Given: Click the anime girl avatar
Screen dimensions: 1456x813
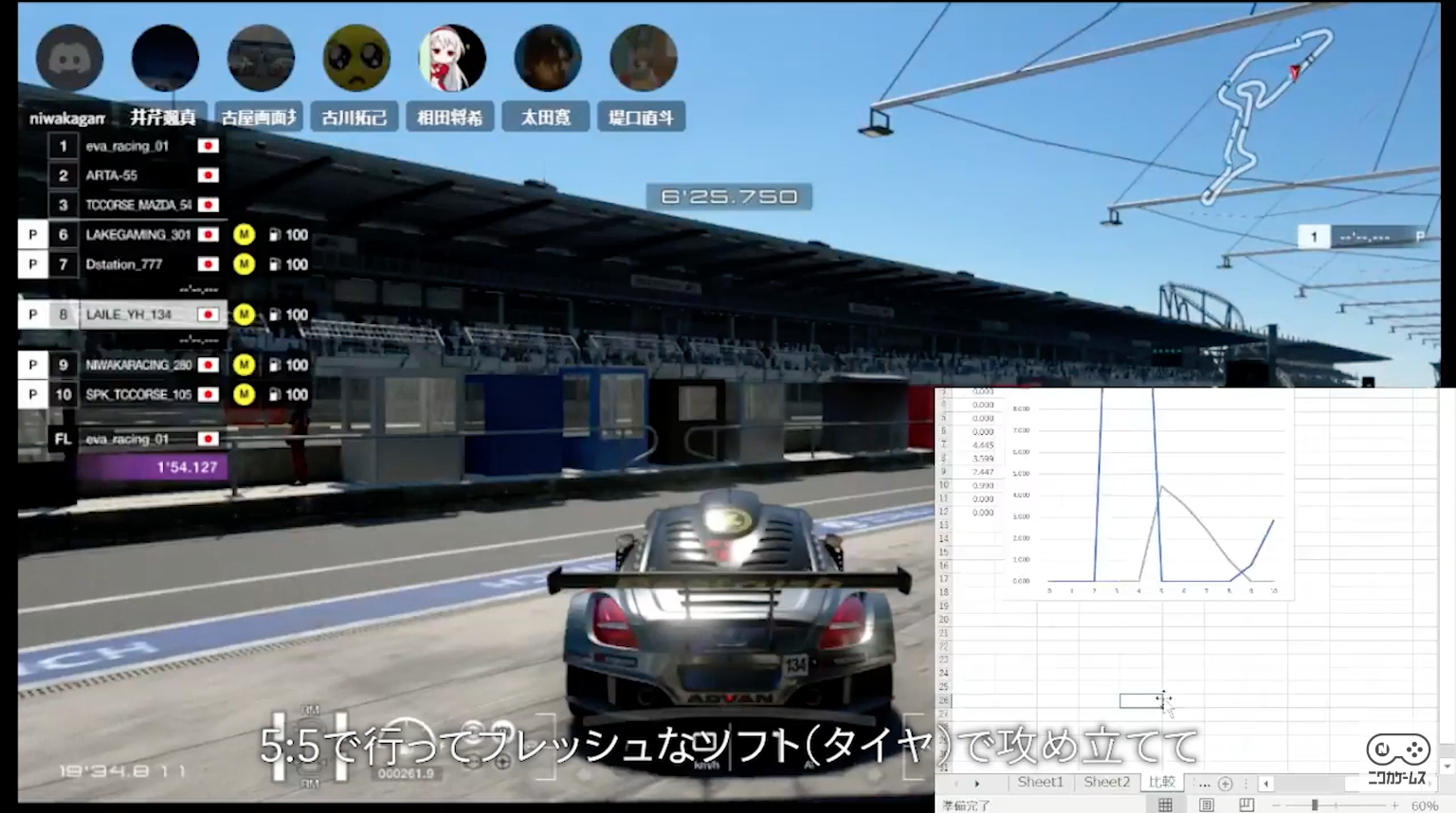Looking at the screenshot, I should click(452, 59).
